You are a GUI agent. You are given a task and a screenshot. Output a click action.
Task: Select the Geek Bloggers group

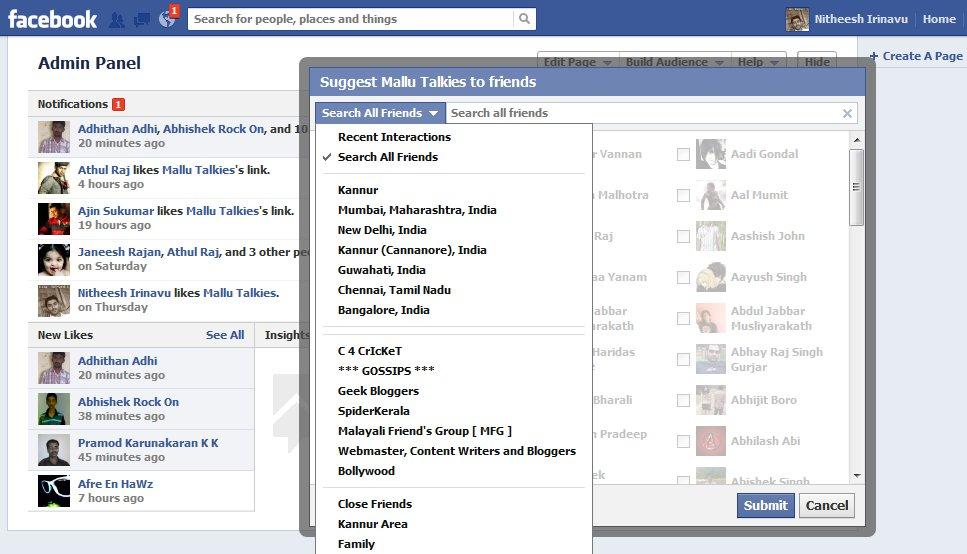pos(378,391)
